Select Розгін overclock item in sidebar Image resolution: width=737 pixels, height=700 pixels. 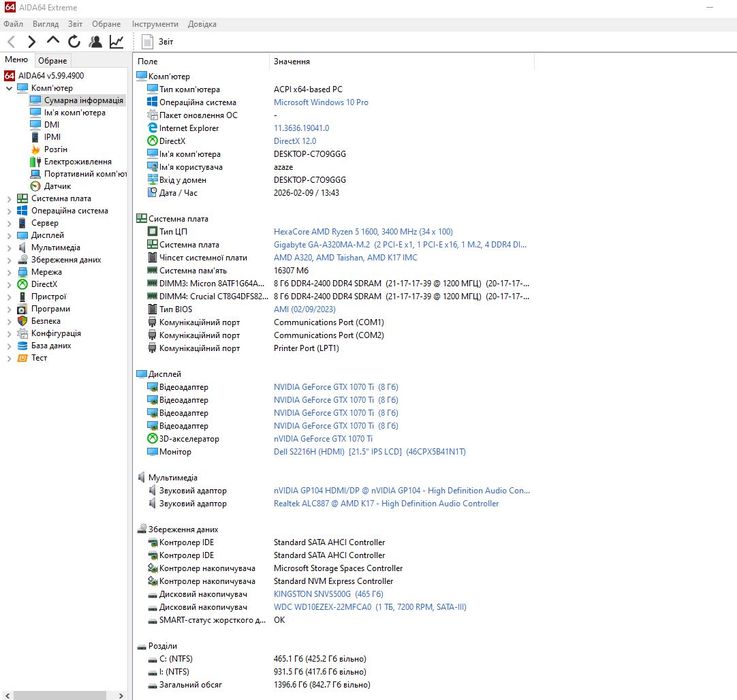coord(55,149)
